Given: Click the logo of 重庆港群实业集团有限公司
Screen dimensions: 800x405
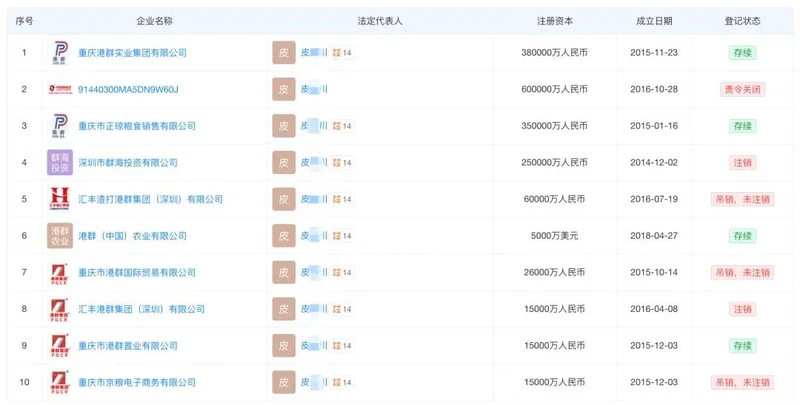Looking at the screenshot, I should [60, 53].
